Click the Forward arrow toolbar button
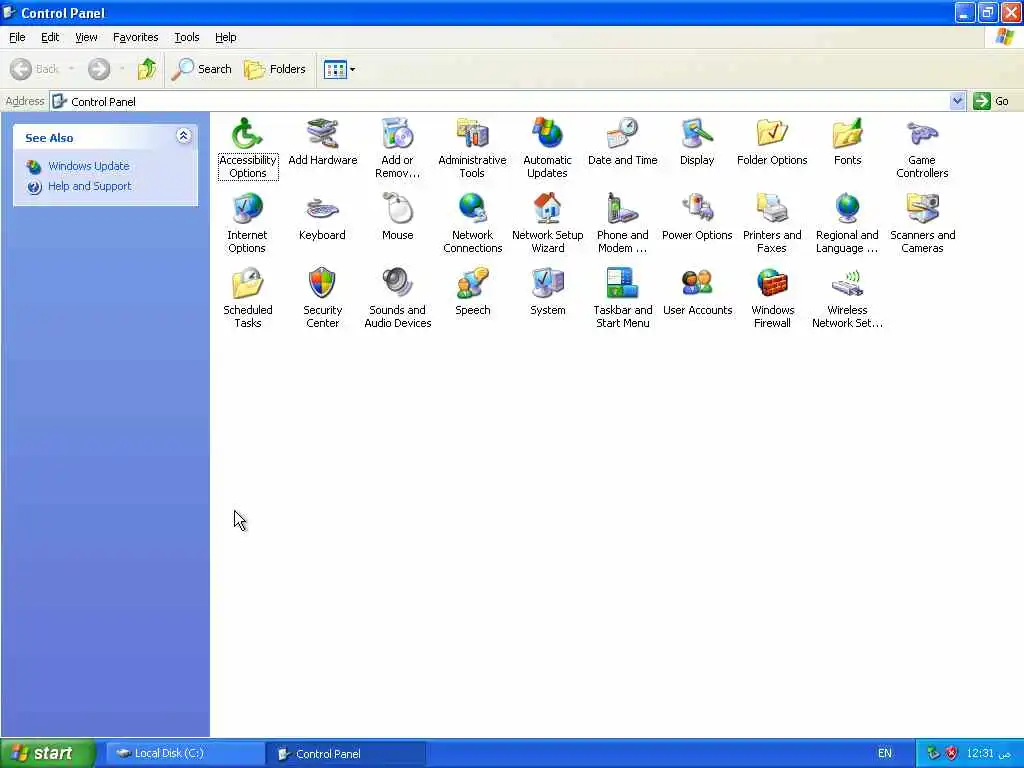The width and height of the screenshot is (1024, 768). (99, 69)
